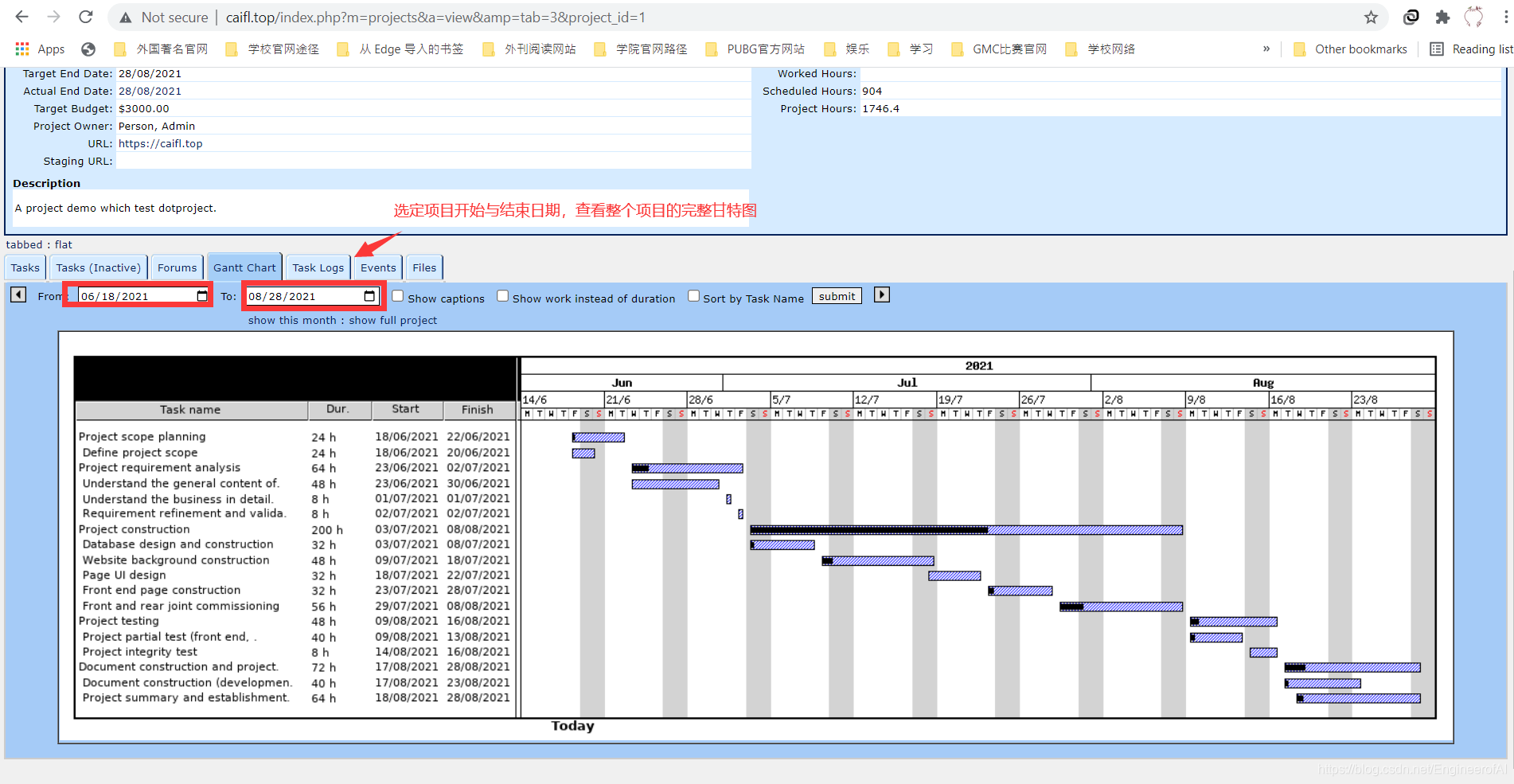The height and width of the screenshot is (784, 1514).
Task: Switch to the Events tab
Action: click(378, 267)
